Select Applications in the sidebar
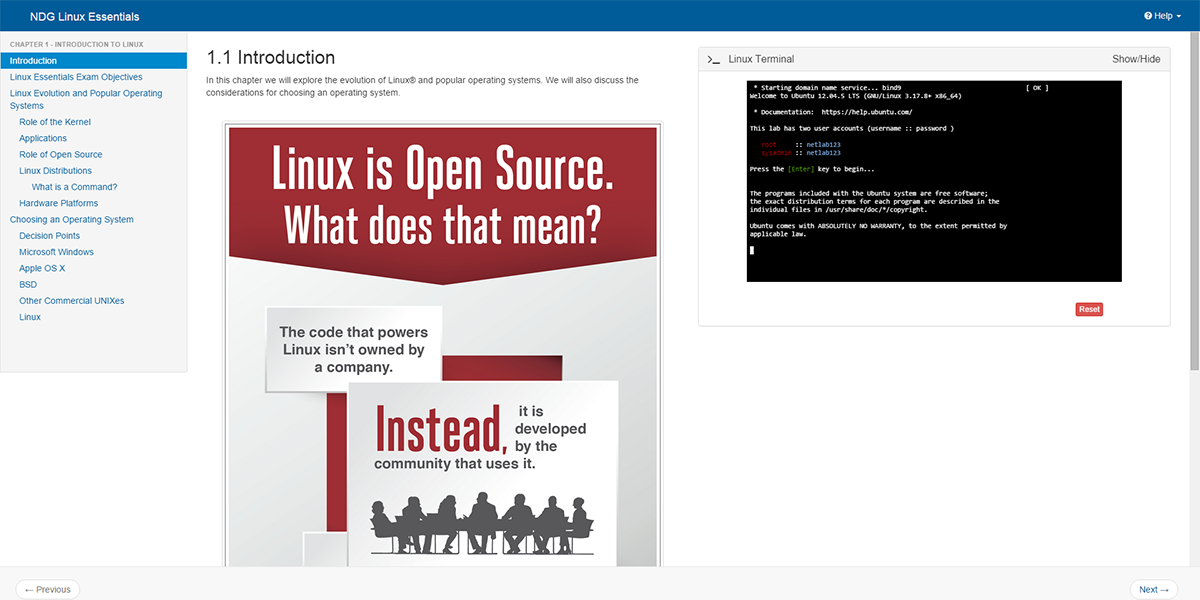This screenshot has height=600, width=1200. [x=43, y=138]
